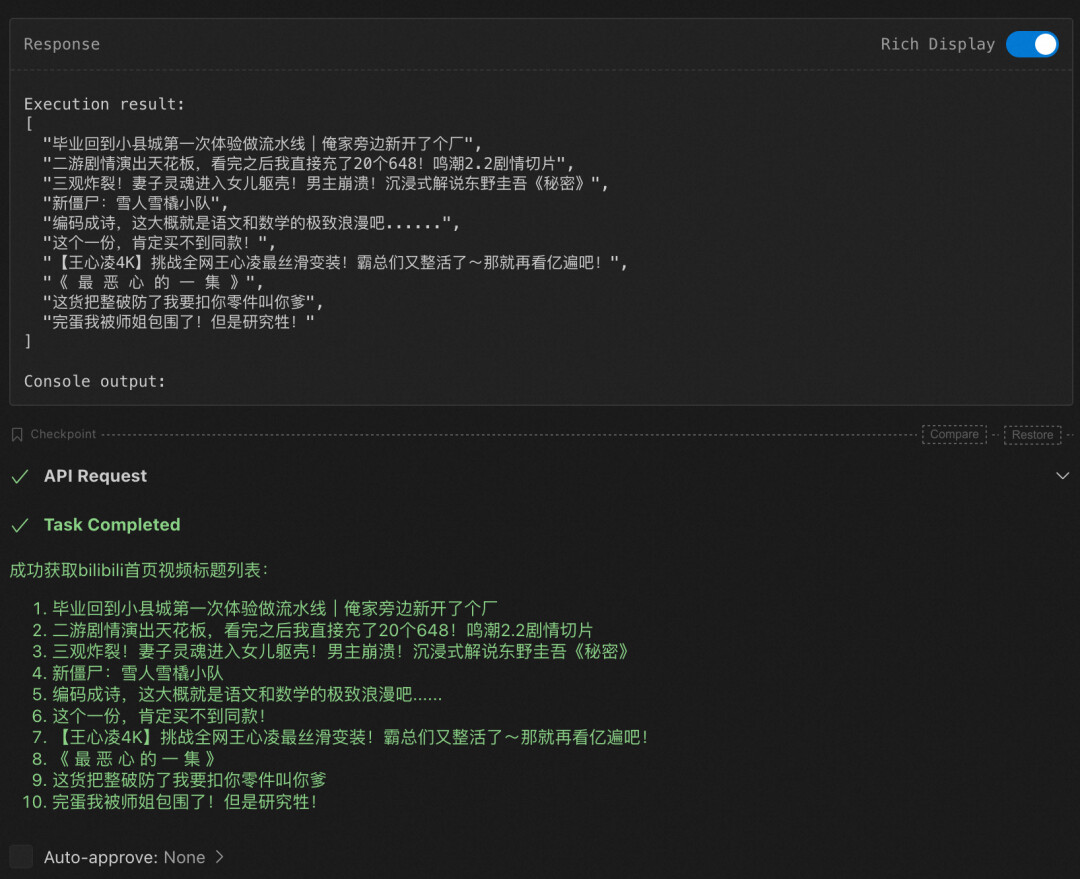Click the Checkpoint bookmark icon
The width and height of the screenshot is (1080, 879).
coord(17,434)
